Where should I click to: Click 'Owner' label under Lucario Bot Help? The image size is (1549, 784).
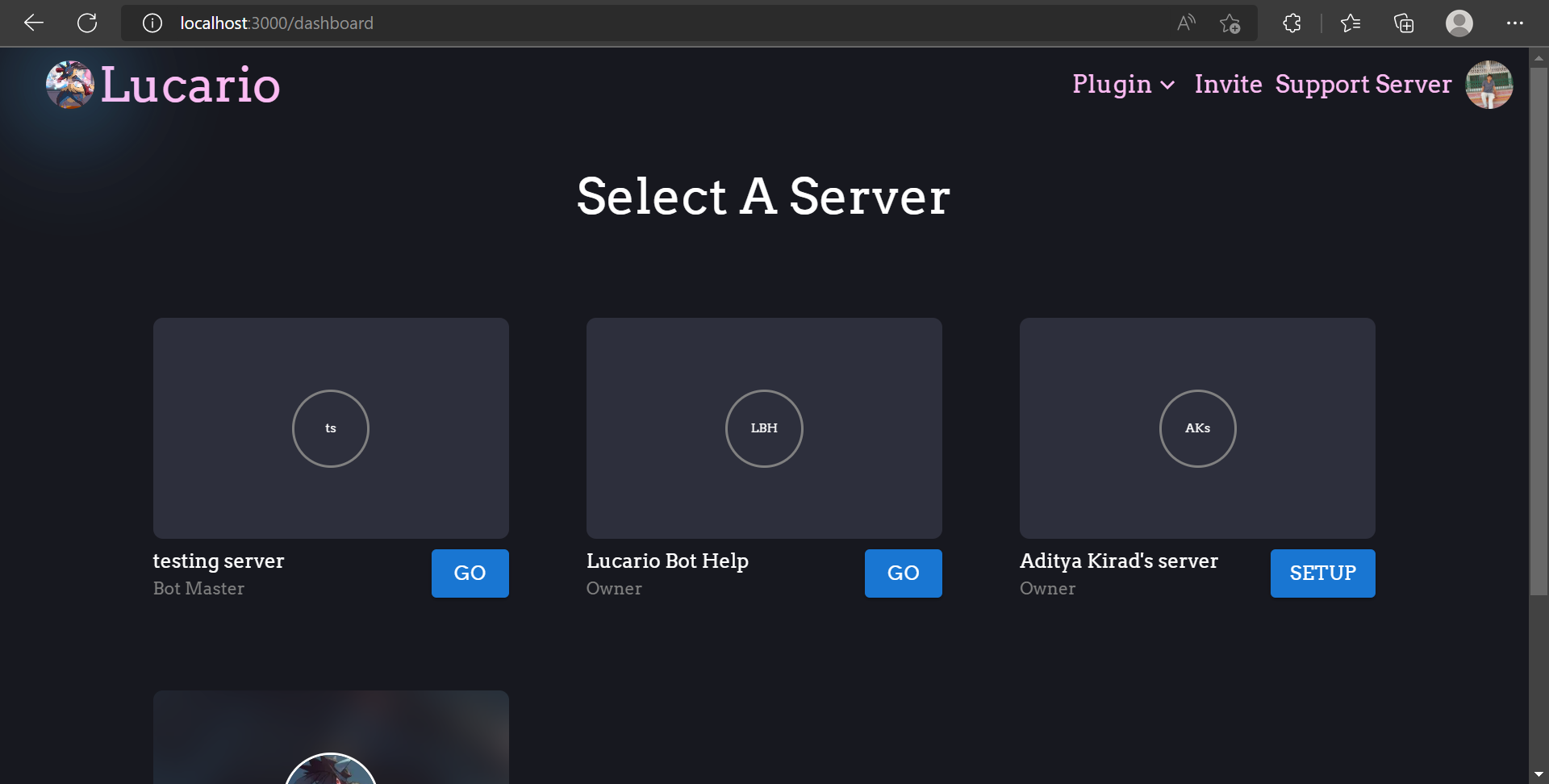614,589
